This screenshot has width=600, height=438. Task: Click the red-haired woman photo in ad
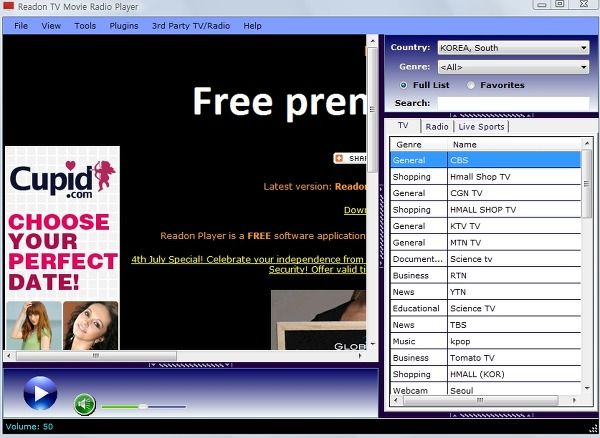tap(34, 326)
